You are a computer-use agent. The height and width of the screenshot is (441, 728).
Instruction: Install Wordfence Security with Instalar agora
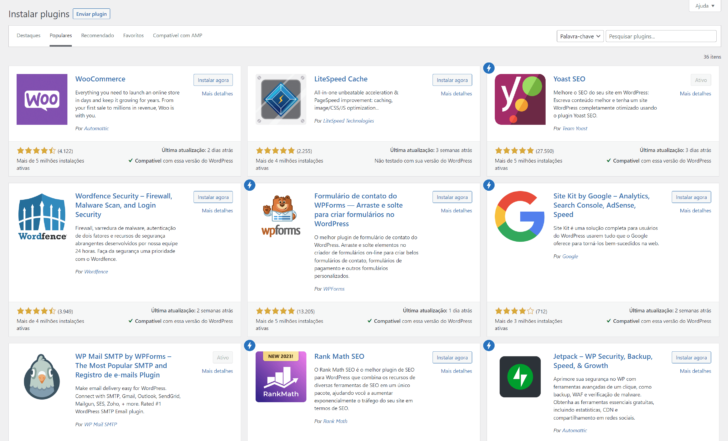tap(213, 197)
